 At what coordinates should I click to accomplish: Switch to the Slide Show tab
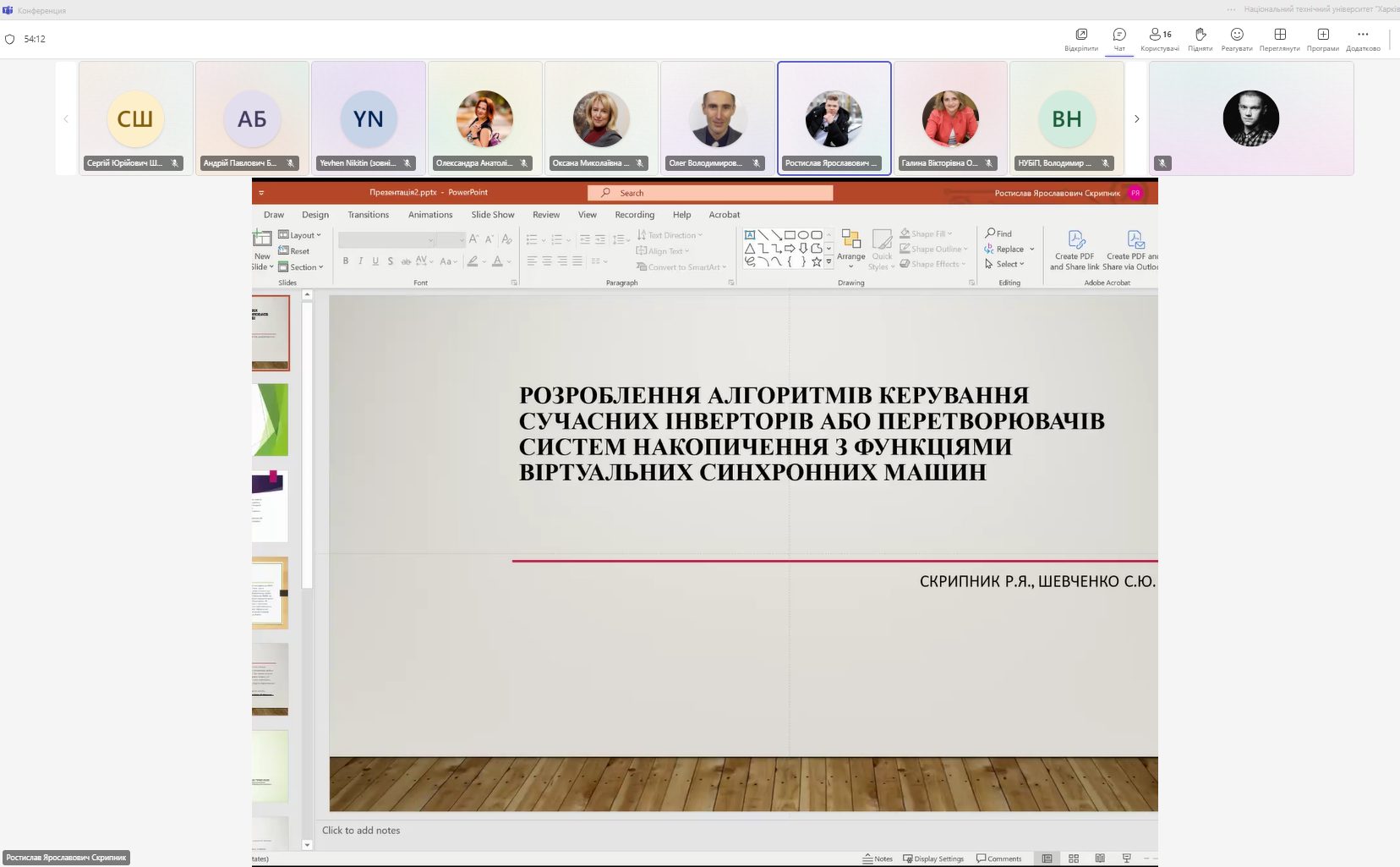pos(492,215)
